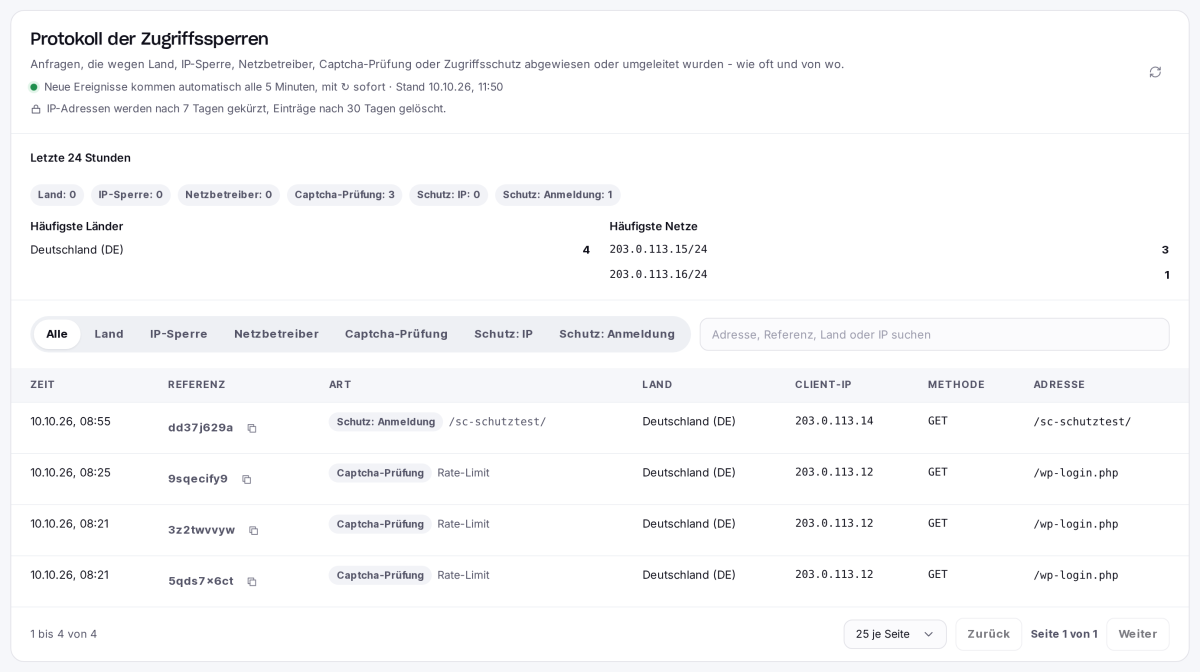The width and height of the screenshot is (1200, 672).
Task: Copy the reference 3z2twvvyw with its copy icon
Action: tap(254, 530)
